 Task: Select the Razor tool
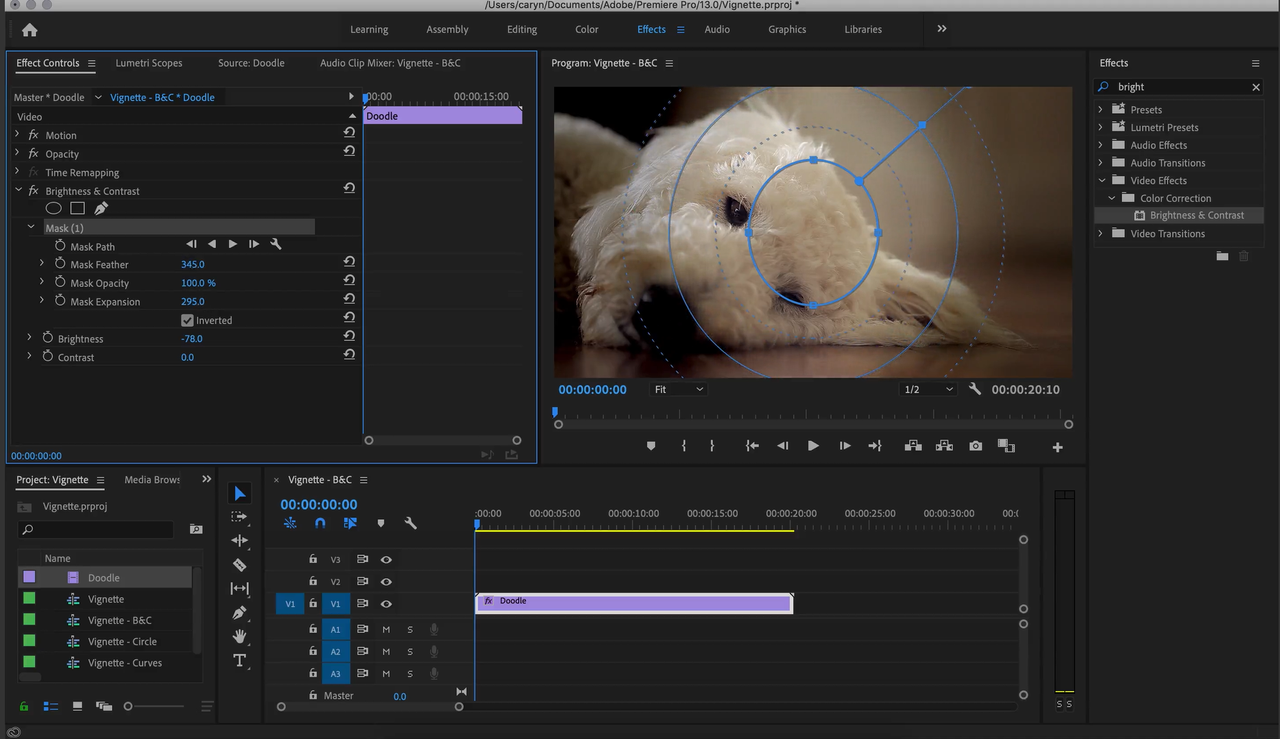[239, 565]
